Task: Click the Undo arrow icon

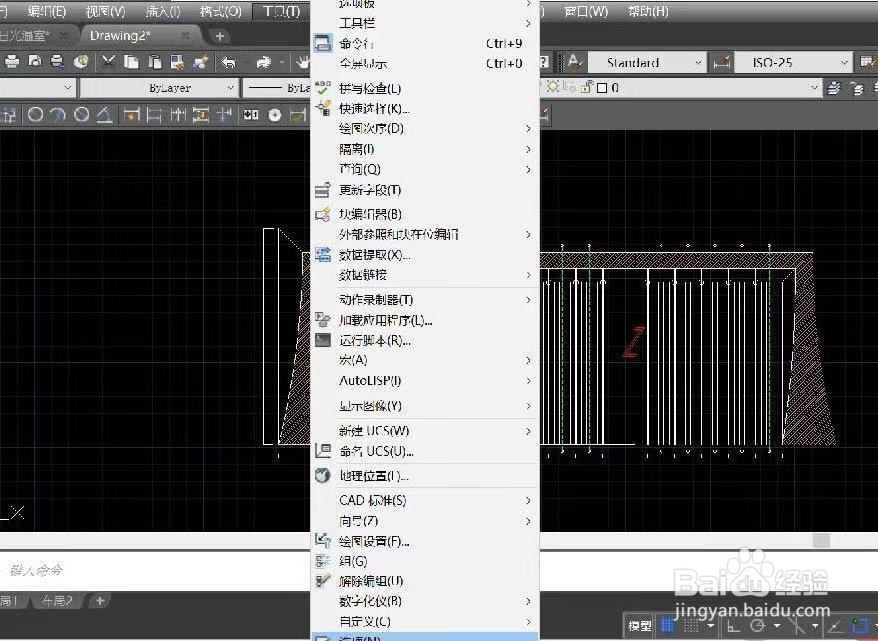Action: [x=227, y=61]
